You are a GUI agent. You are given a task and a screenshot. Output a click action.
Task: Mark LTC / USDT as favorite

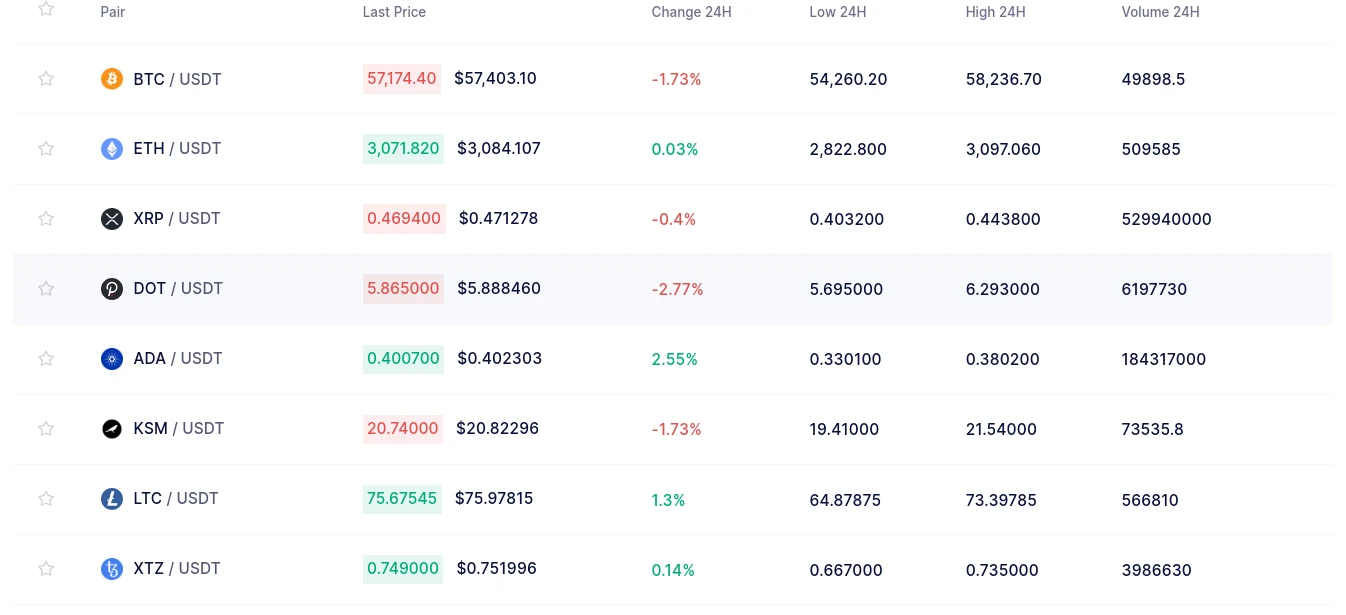click(46, 499)
